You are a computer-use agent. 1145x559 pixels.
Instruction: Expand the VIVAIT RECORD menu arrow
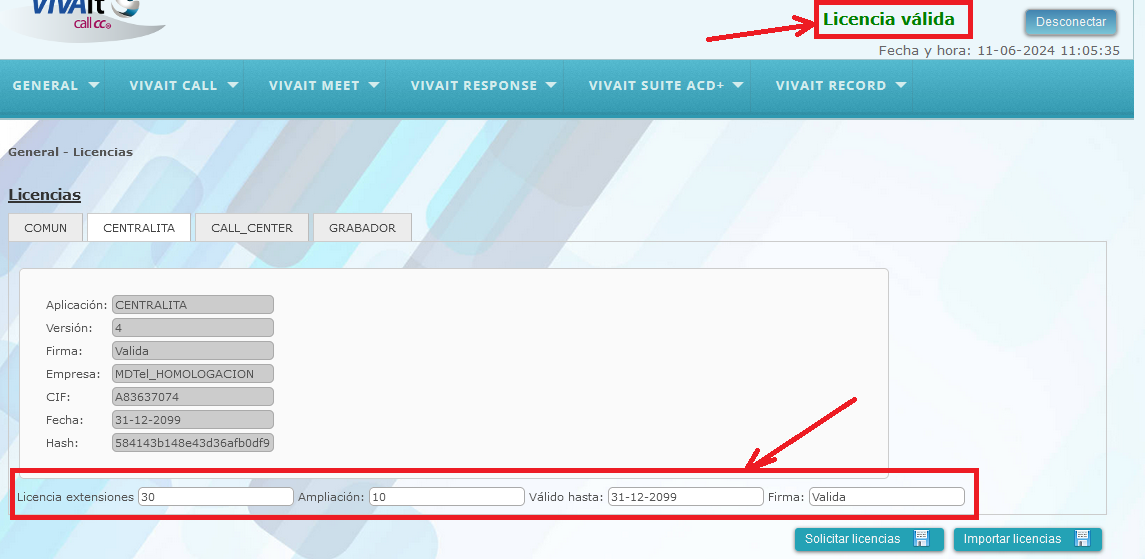tap(900, 85)
